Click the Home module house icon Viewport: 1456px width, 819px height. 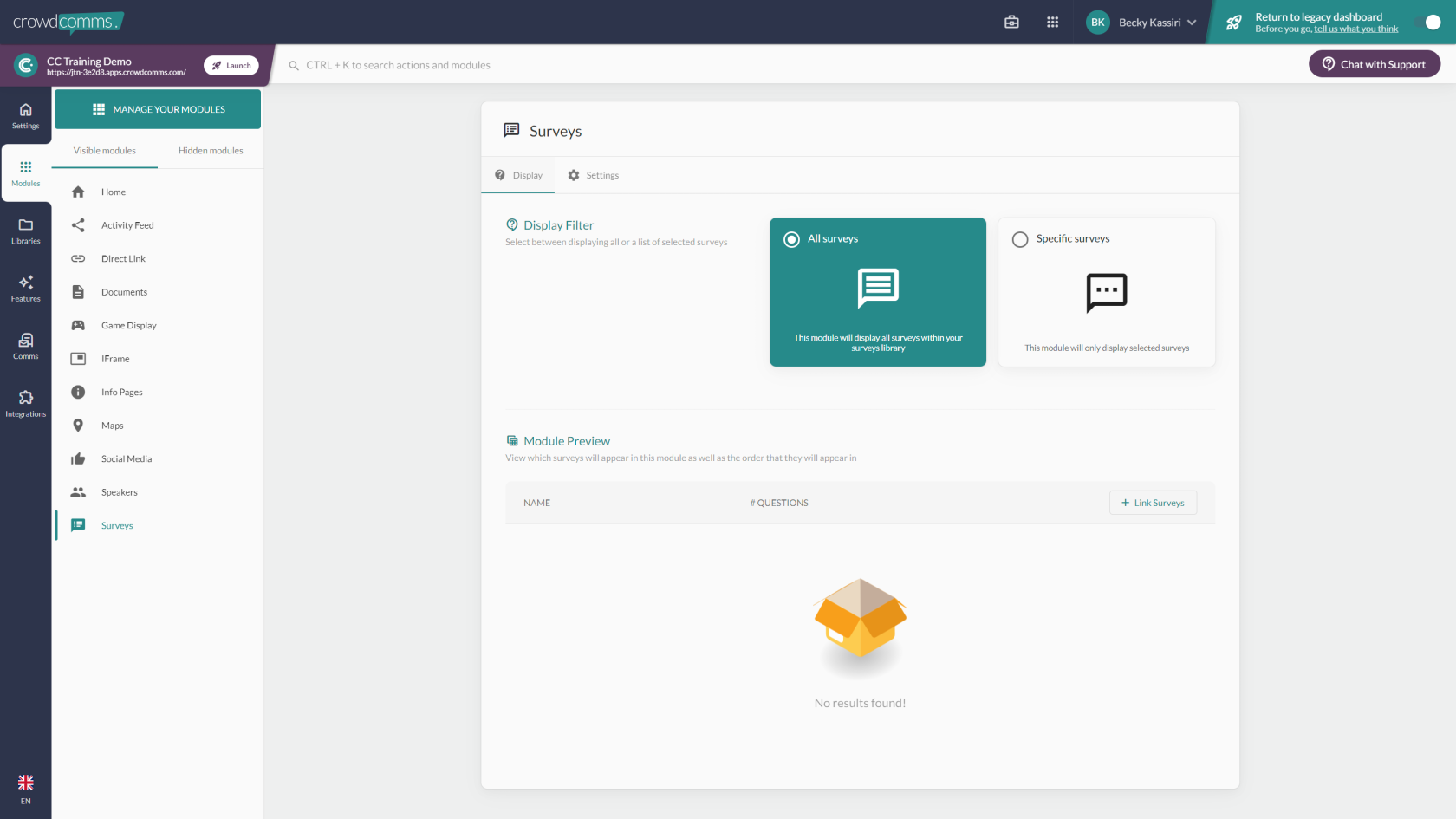tap(78, 192)
